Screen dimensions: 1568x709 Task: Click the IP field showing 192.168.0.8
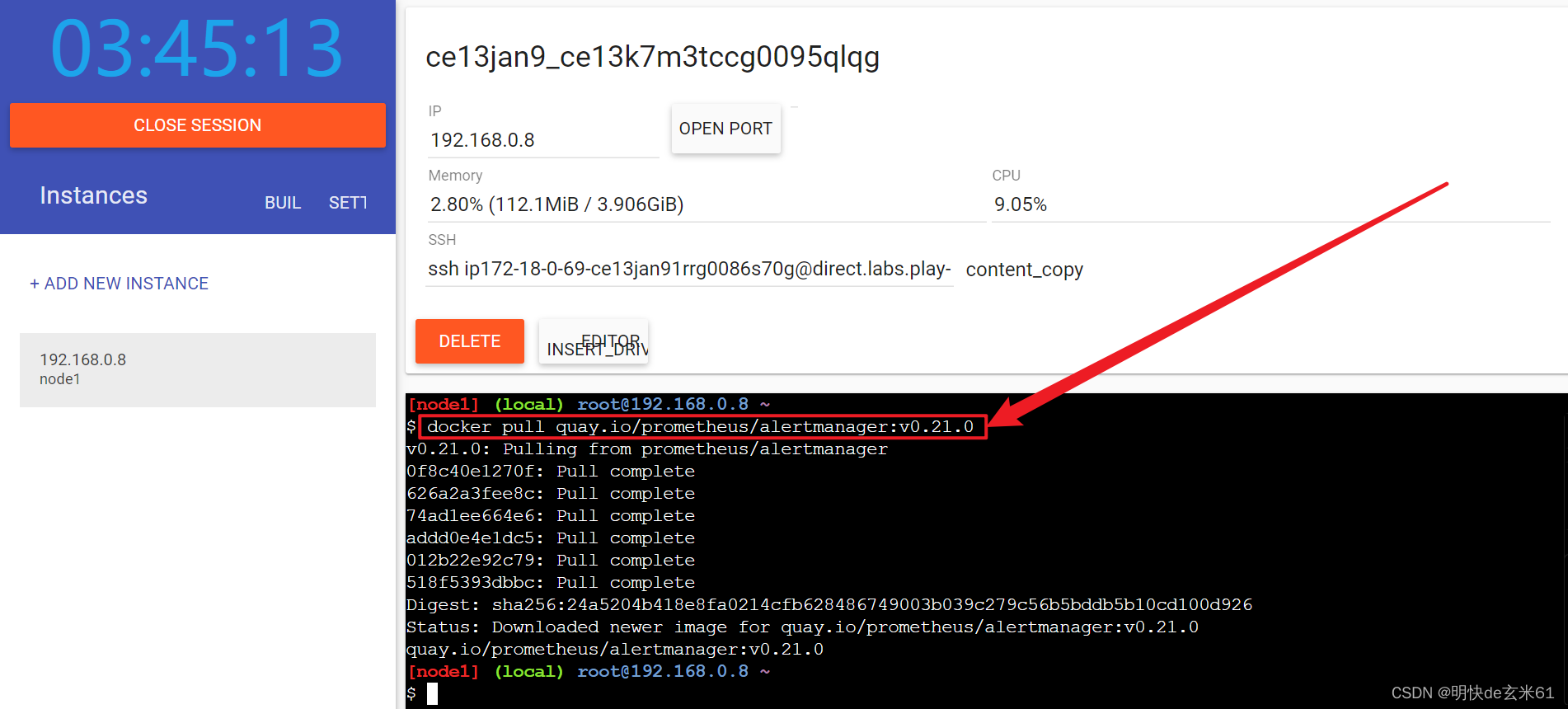tap(542, 140)
